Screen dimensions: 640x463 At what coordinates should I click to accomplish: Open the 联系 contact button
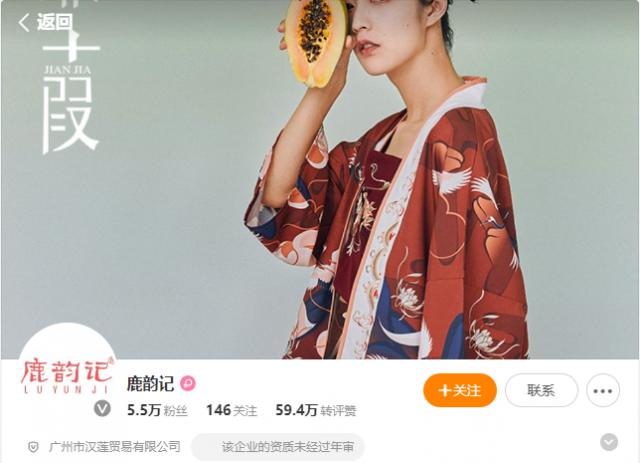[541, 390]
